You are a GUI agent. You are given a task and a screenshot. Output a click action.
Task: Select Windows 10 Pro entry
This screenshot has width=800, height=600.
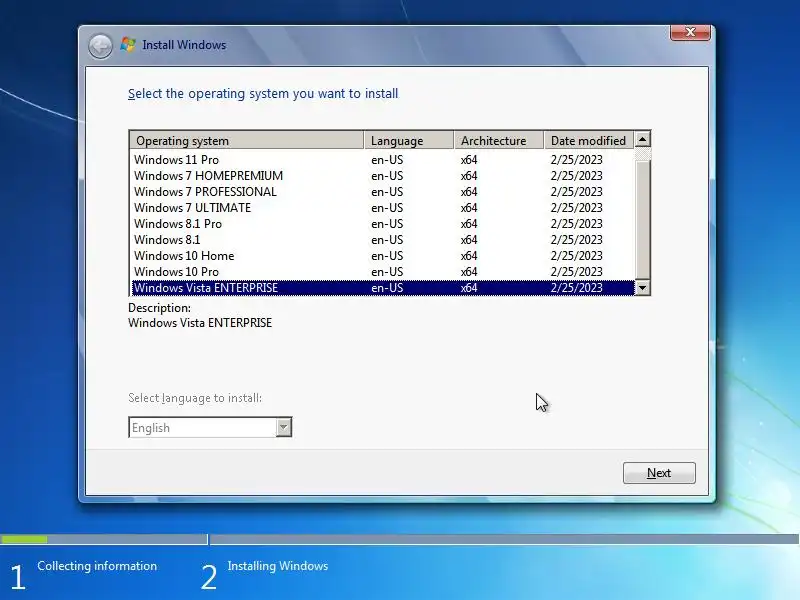383,271
